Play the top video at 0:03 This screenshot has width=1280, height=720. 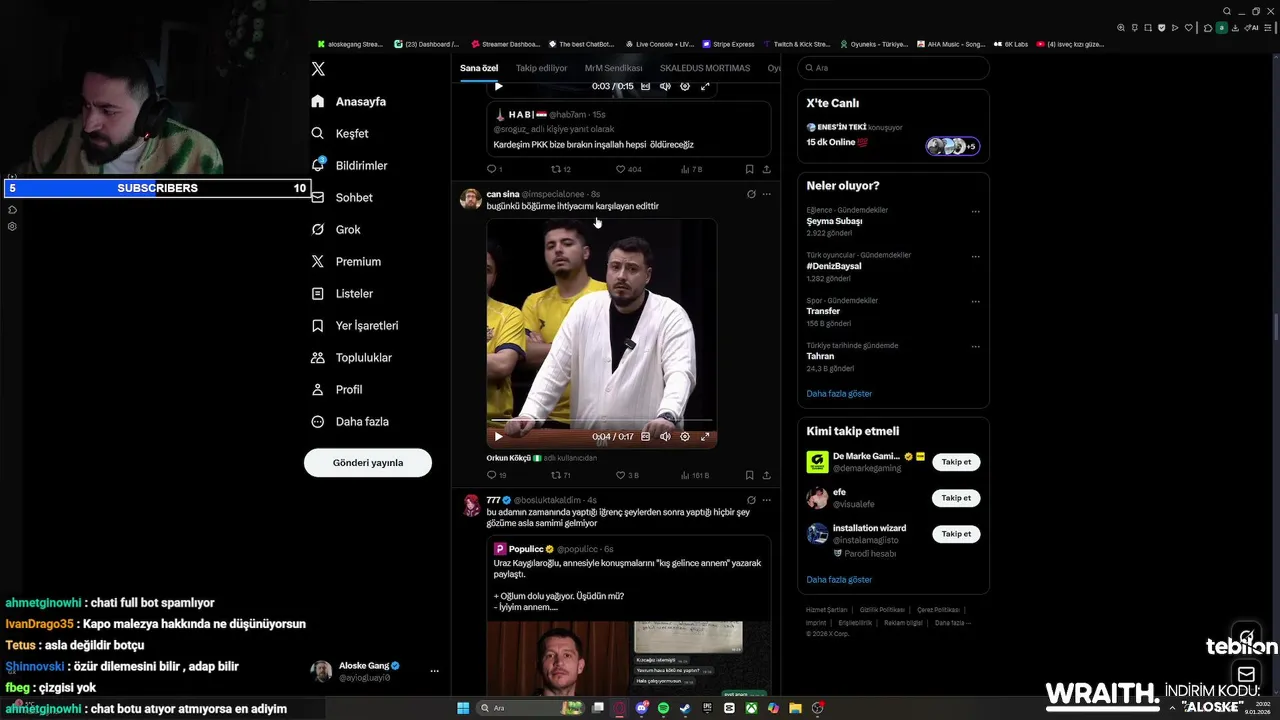point(498,86)
